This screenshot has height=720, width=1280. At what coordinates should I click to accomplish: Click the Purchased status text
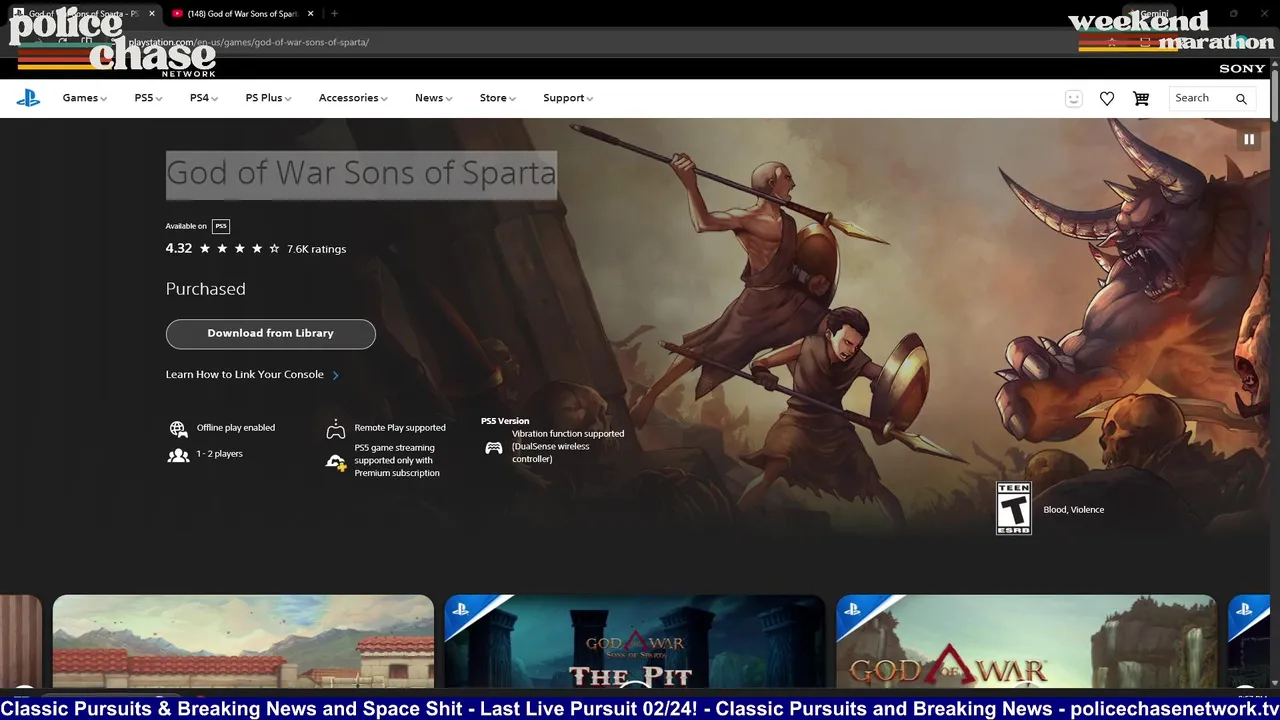click(205, 289)
